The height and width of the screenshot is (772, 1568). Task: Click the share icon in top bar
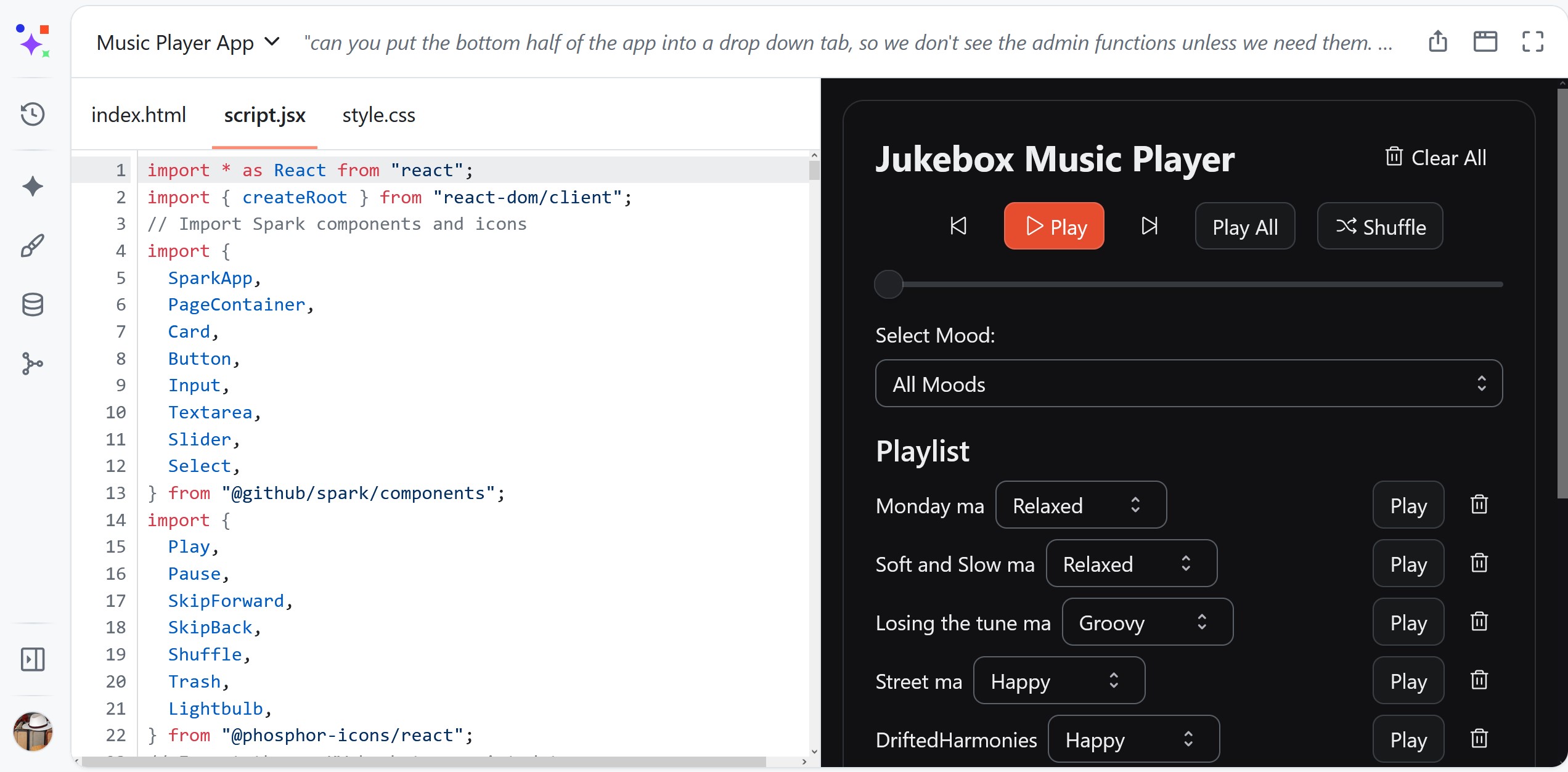click(x=1438, y=42)
